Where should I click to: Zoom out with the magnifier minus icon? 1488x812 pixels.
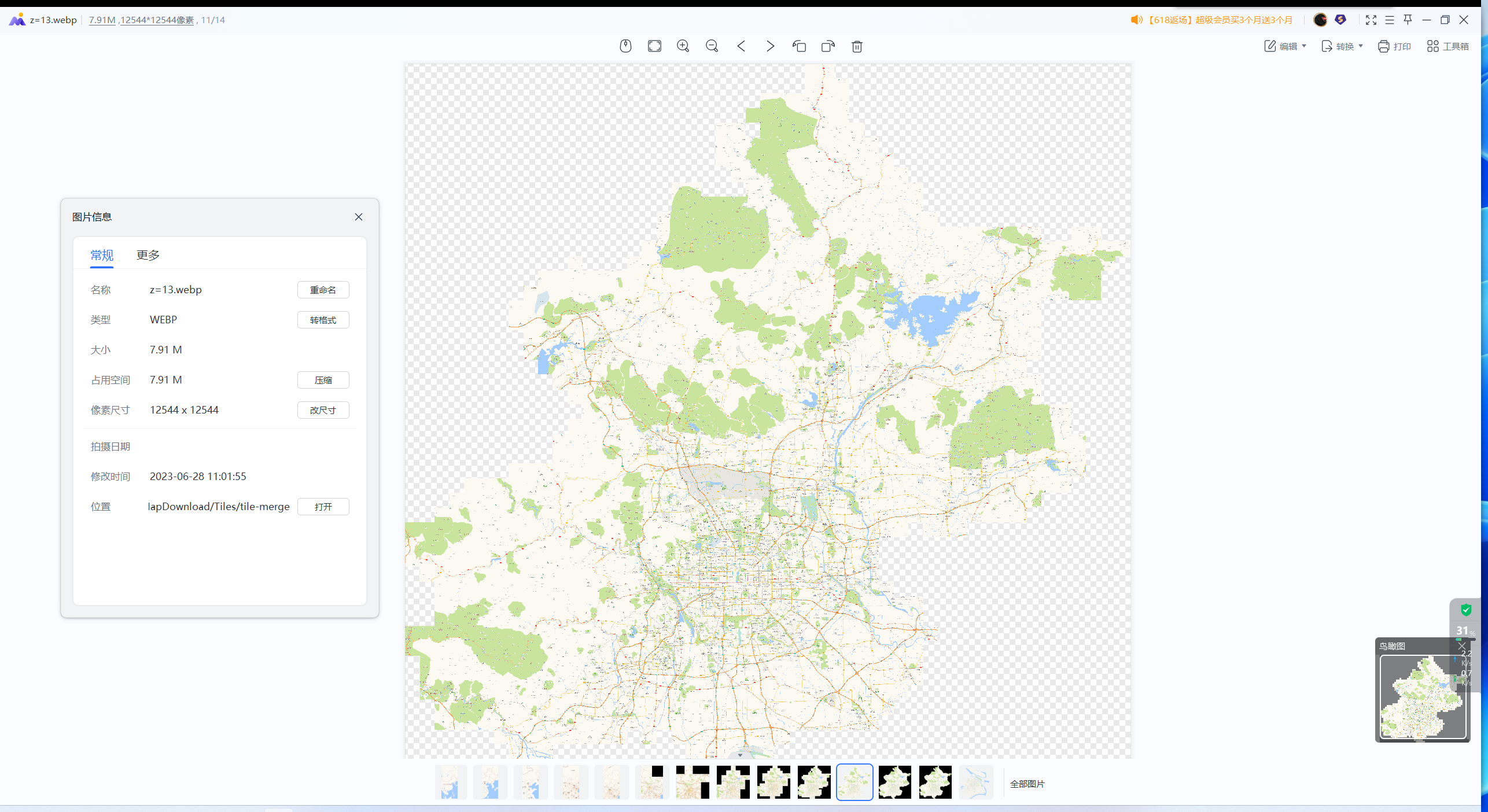point(712,46)
